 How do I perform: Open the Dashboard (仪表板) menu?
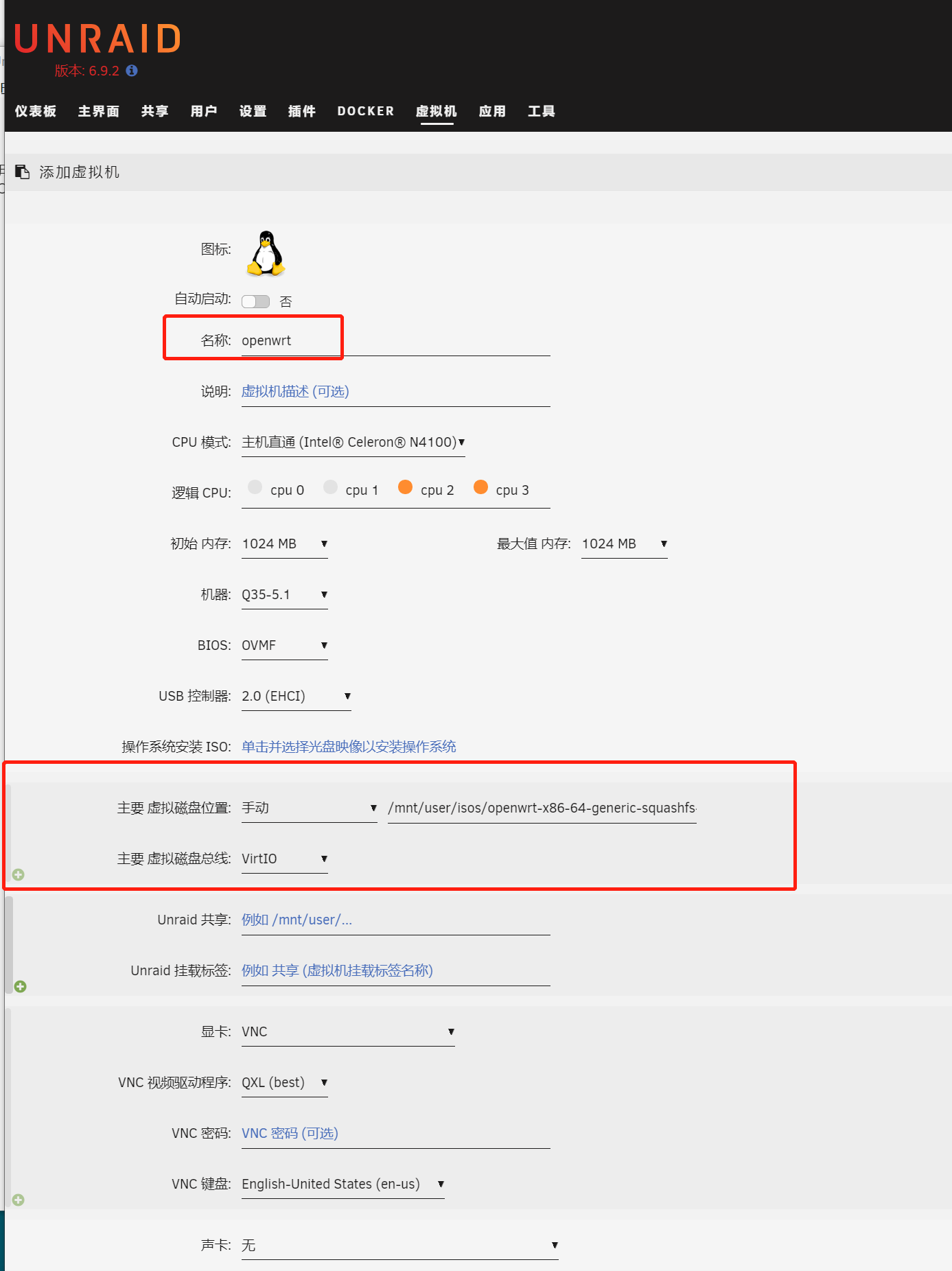(x=36, y=111)
